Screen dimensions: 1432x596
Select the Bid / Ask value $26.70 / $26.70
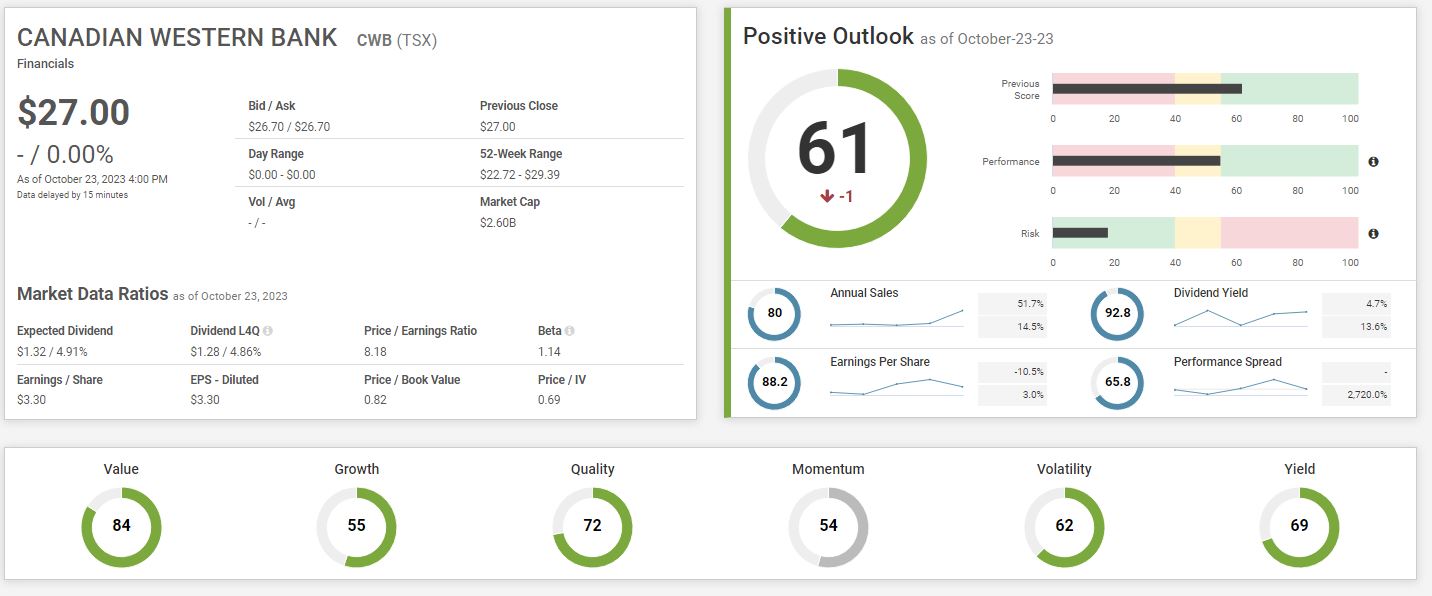pos(289,127)
